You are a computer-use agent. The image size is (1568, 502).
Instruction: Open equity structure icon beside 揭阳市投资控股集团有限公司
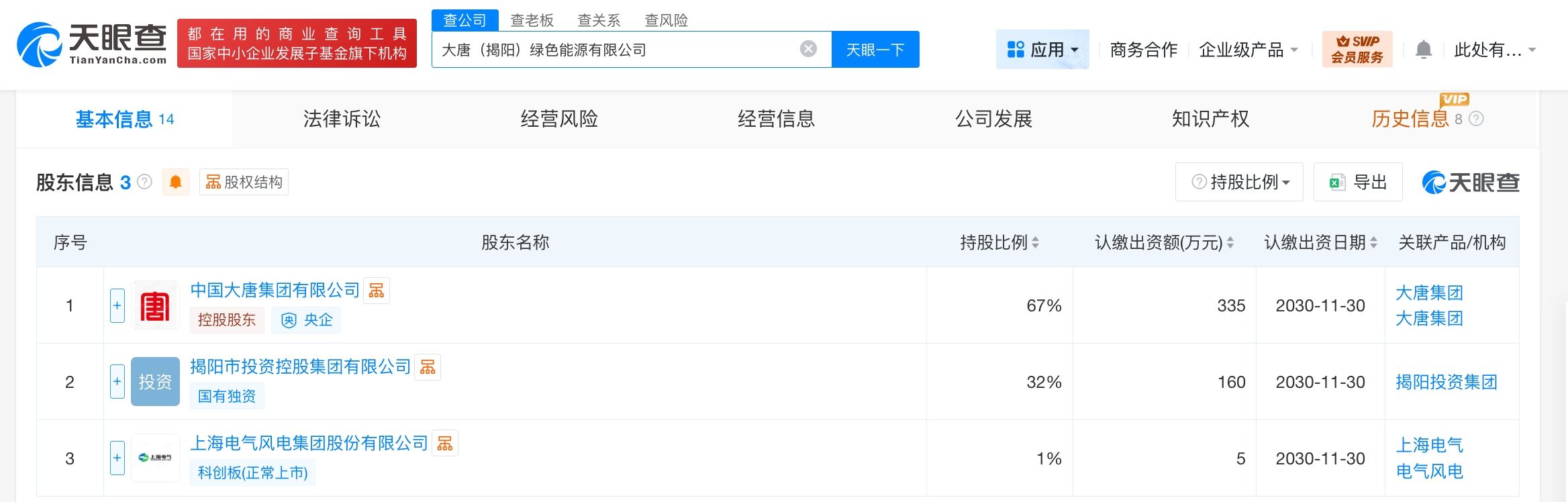[428, 367]
